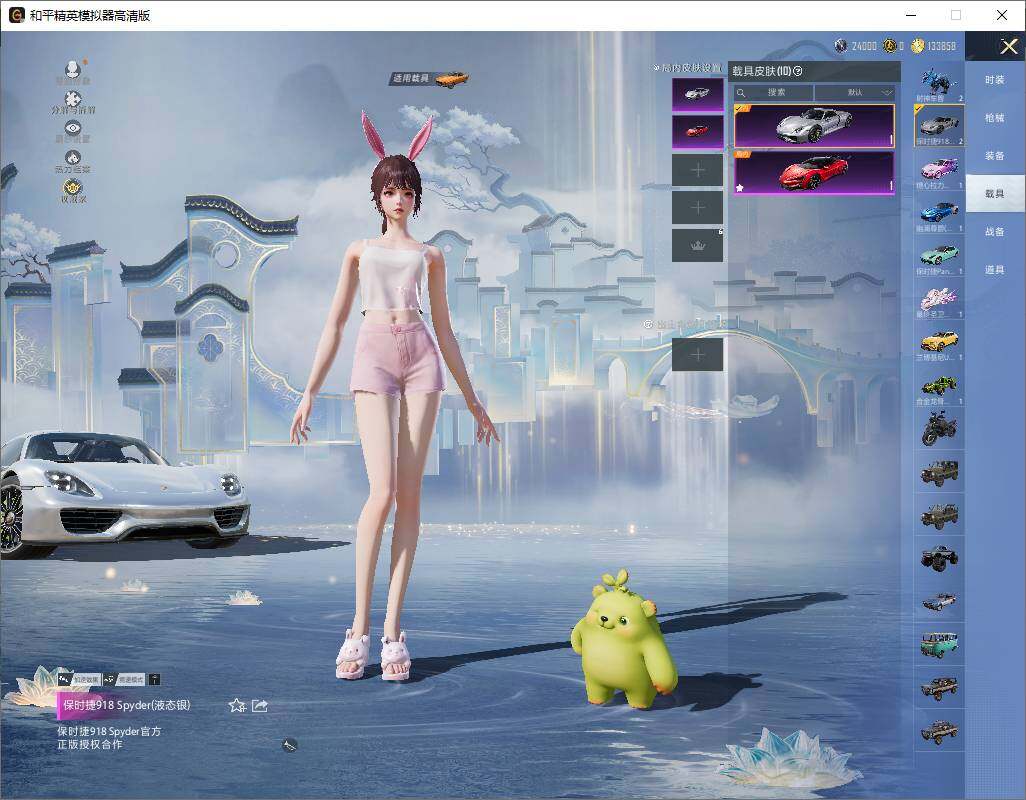Image resolution: width=1026 pixels, height=800 pixels.
Task: Click the horse icon on the left column
Action: 73,158
